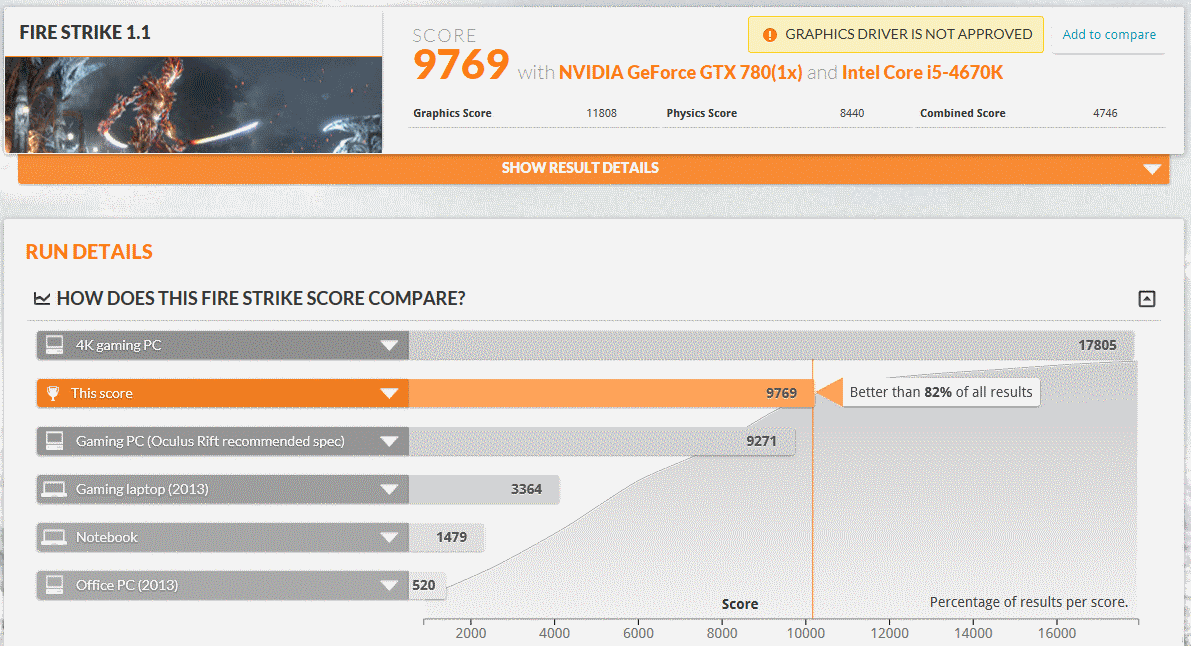Click the Better than 82% tooltip
Image resolution: width=1191 pixels, height=646 pixels.
point(940,392)
